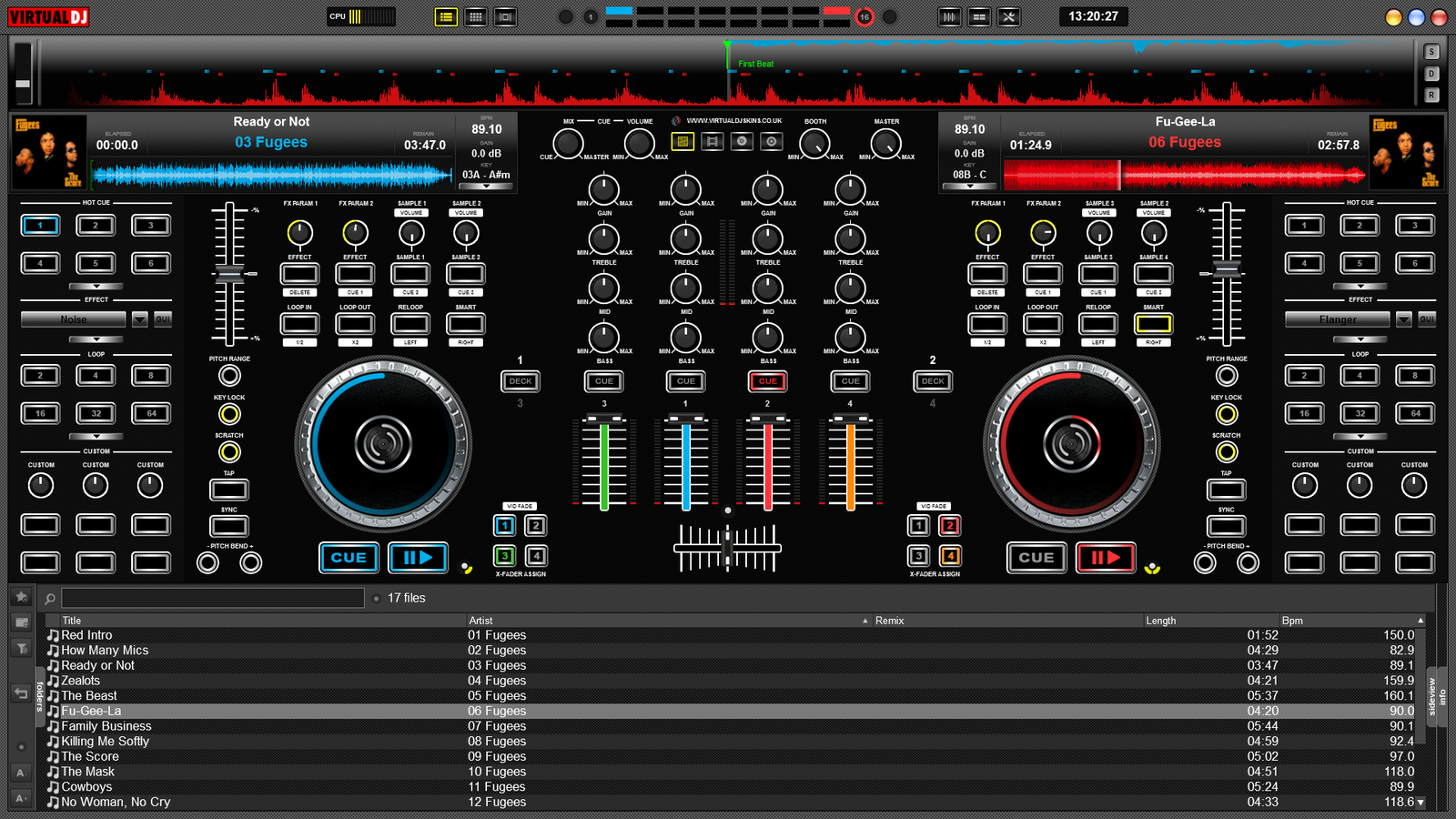Click the D button beside the waveform
The height and width of the screenshot is (819, 1456).
[1431, 74]
